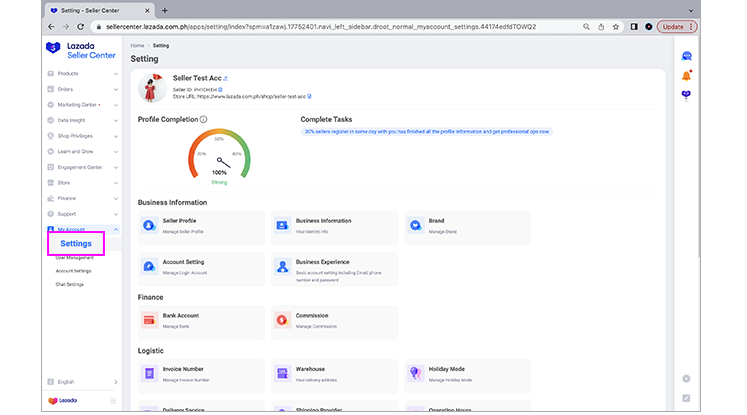The width and height of the screenshot is (747, 415).
Task: Go forward with browser forward arrow
Action: (x=66, y=27)
